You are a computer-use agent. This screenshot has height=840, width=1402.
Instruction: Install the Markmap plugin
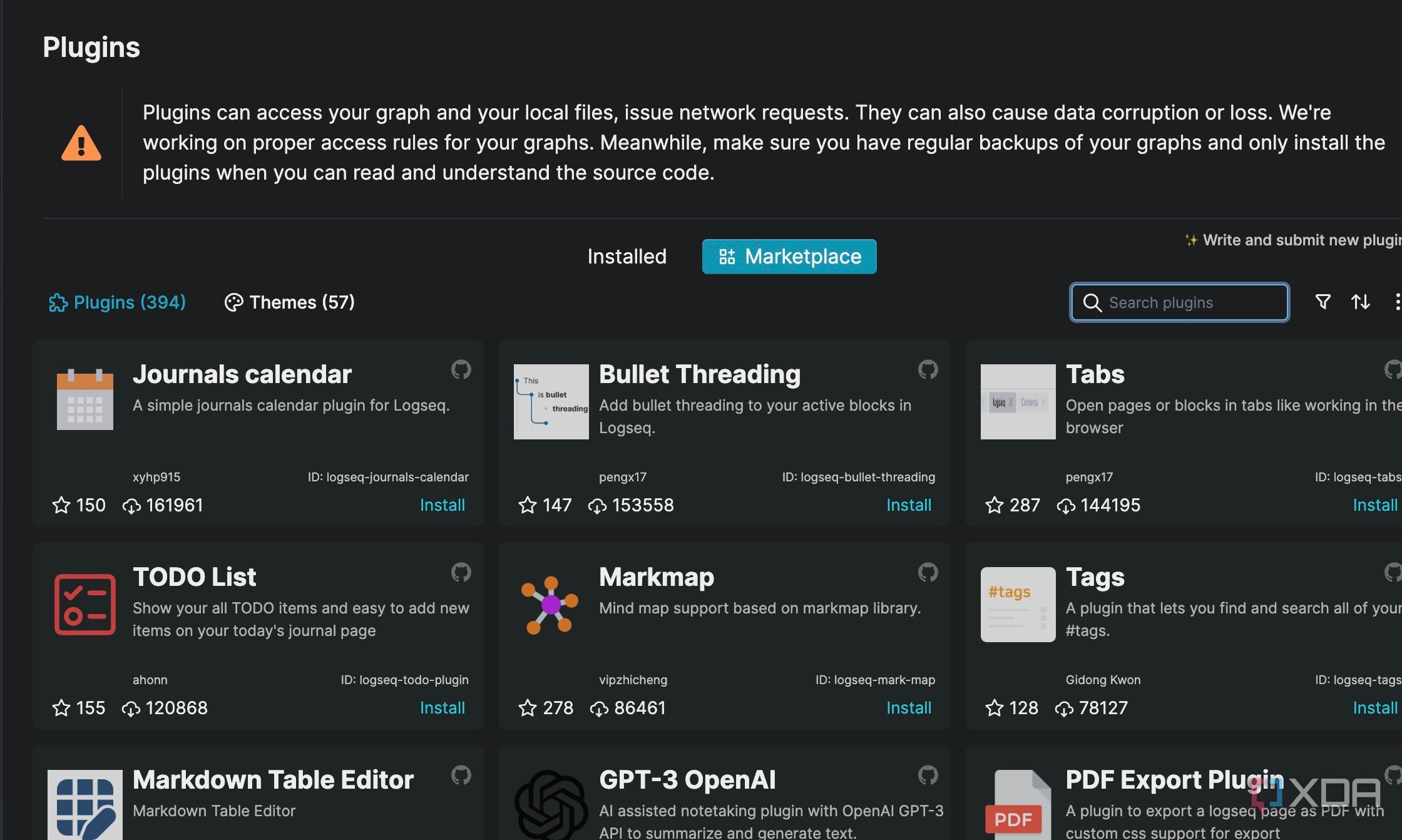pyautogui.click(x=908, y=708)
